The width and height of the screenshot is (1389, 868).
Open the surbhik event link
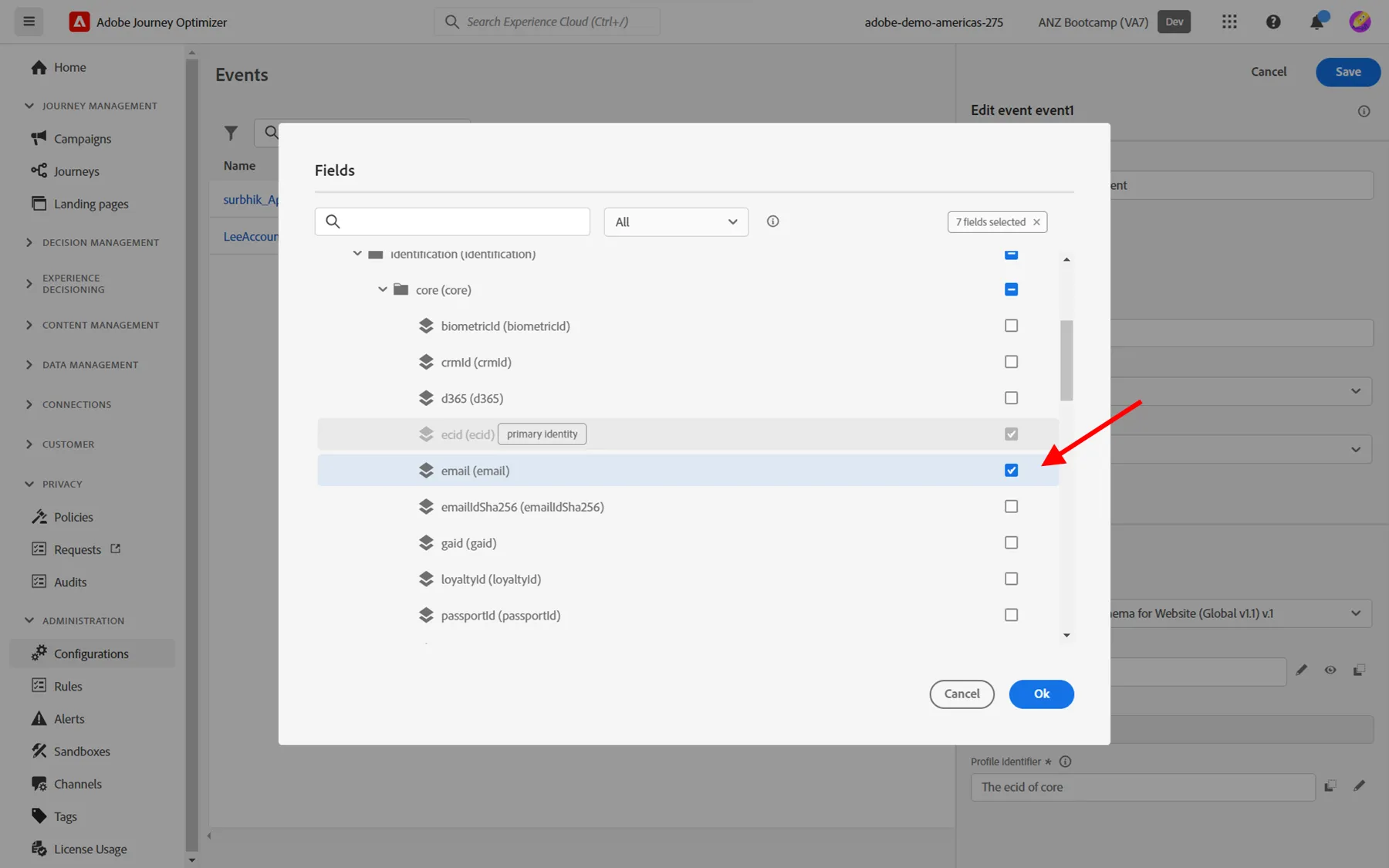[251, 199]
